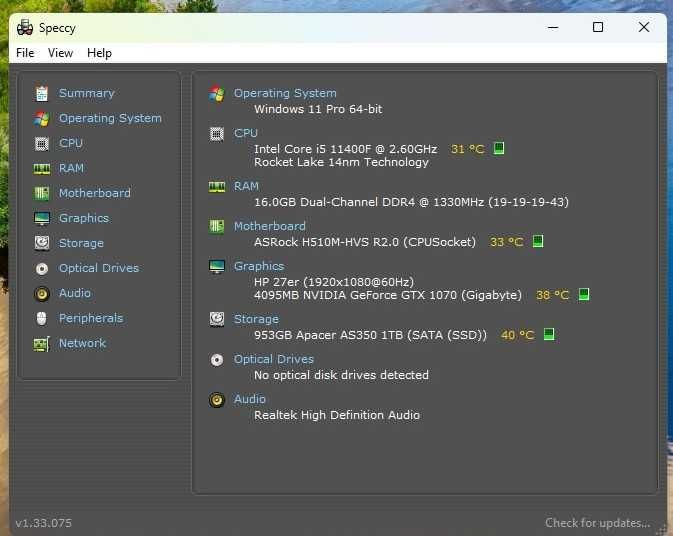Click the green CPU temperature indicator icon
The height and width of the screenshot is (536, 673).
point(499,148)
